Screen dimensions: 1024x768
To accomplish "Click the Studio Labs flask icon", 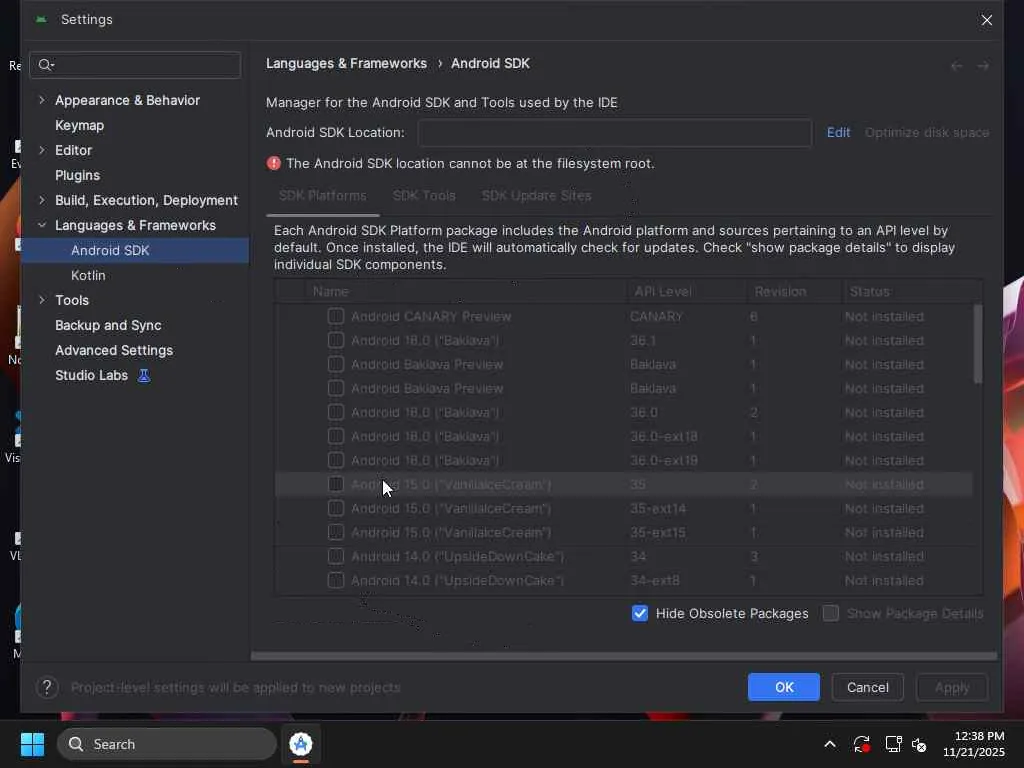I will point(144,376).
